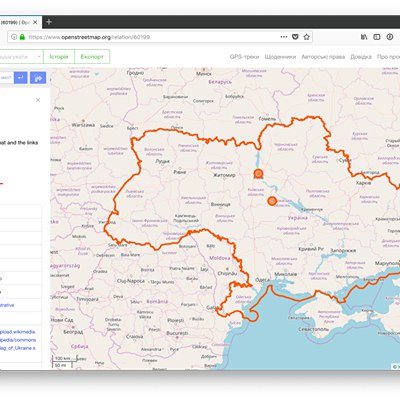400x400 pixels.
Task: Click the Минск city label
Action: point(204,74)
